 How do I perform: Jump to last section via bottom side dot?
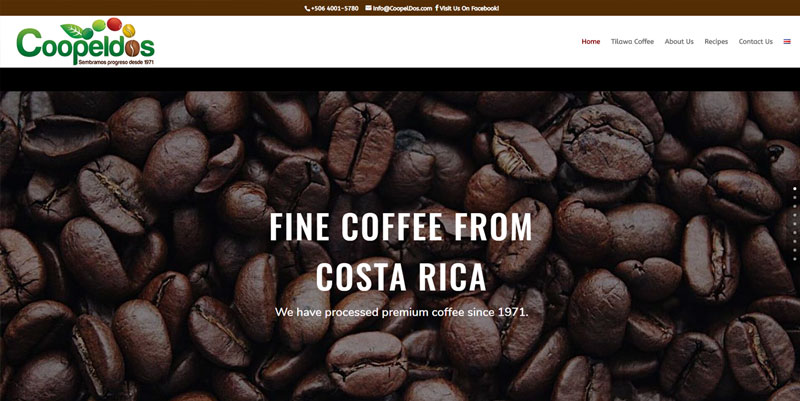[795, 259]
